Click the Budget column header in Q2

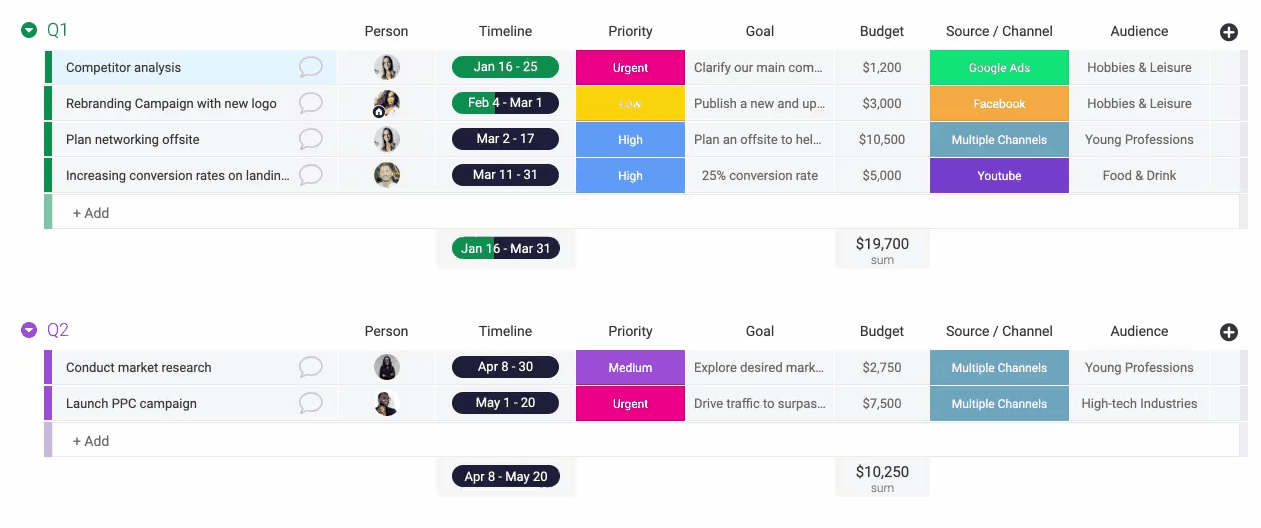(882, 331)
